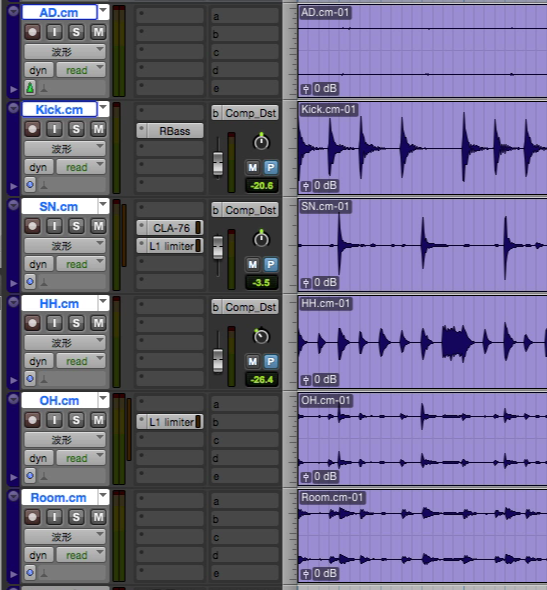Open automation mode read dropdown on Kick.cm
The width and height of the screenshot is (547, 590).
point(81,167)
